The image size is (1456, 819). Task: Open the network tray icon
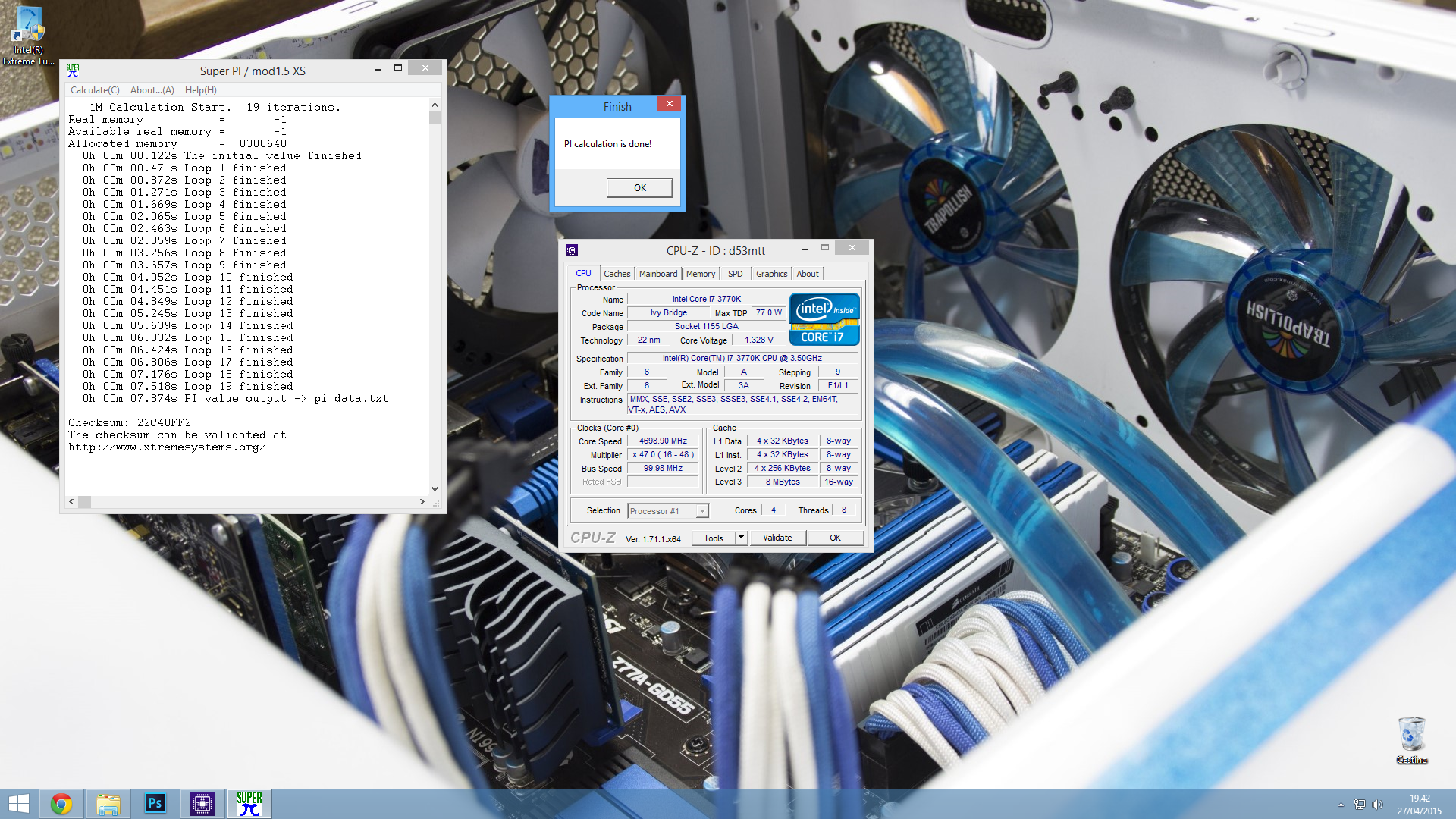[x=1359, y=805]
